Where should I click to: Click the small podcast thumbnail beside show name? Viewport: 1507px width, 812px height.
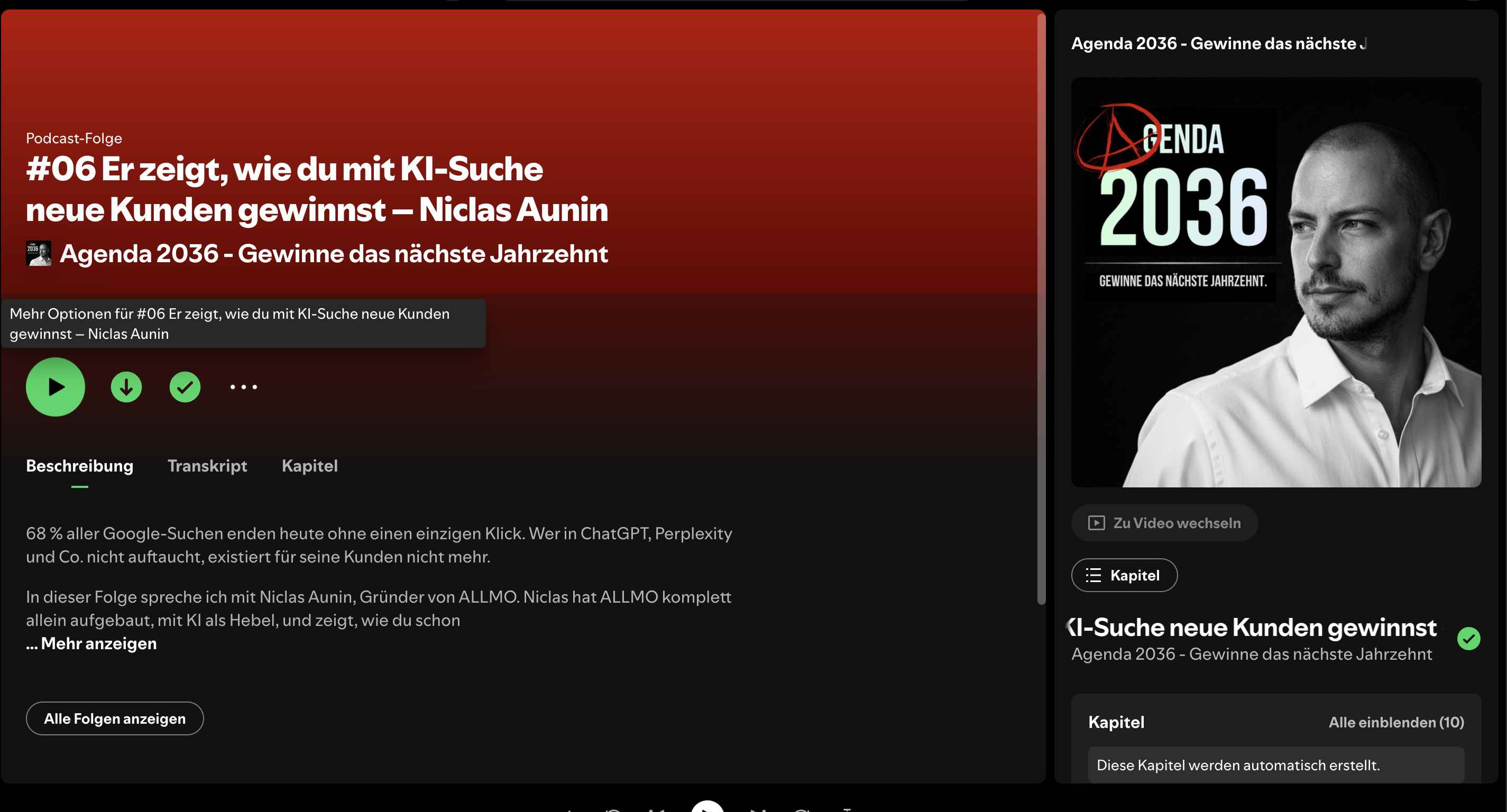tap(39, 253)
